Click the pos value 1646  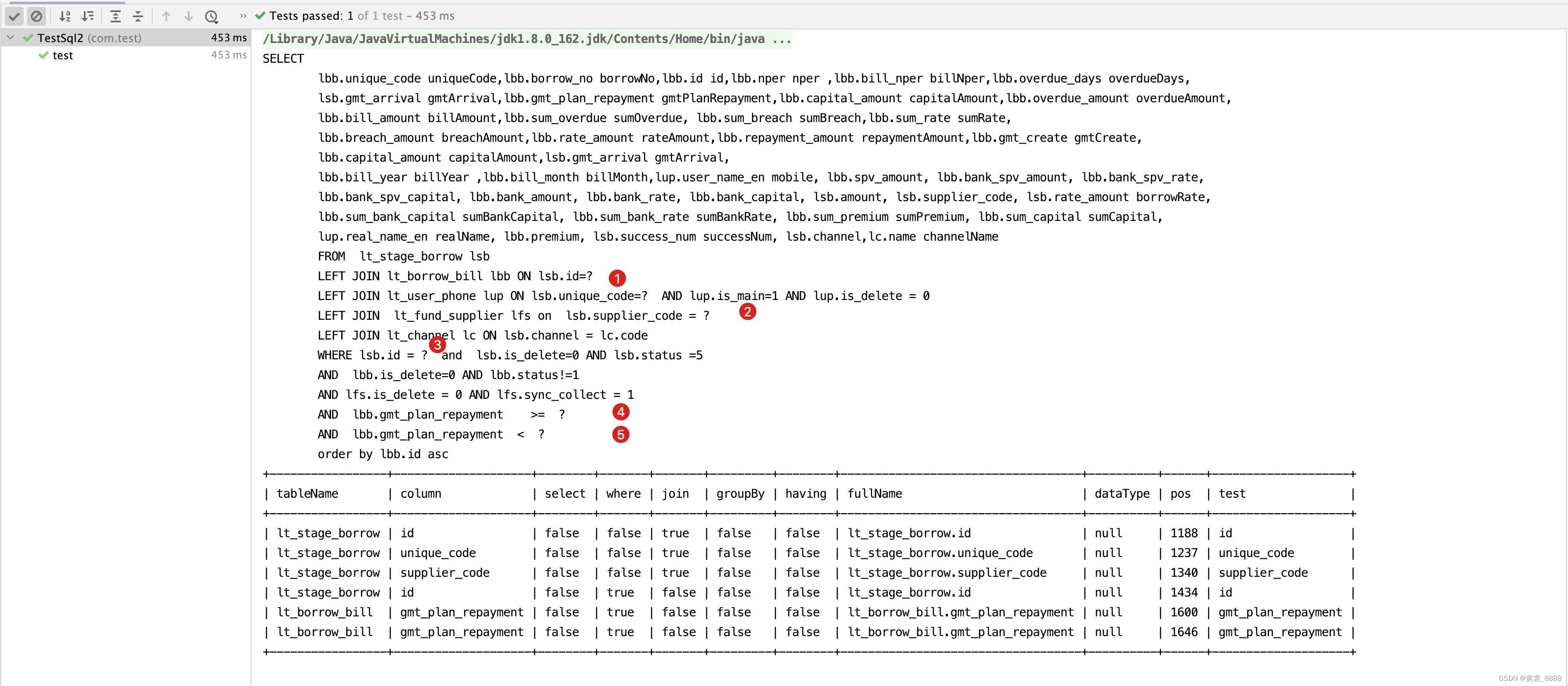[1184, 632]
